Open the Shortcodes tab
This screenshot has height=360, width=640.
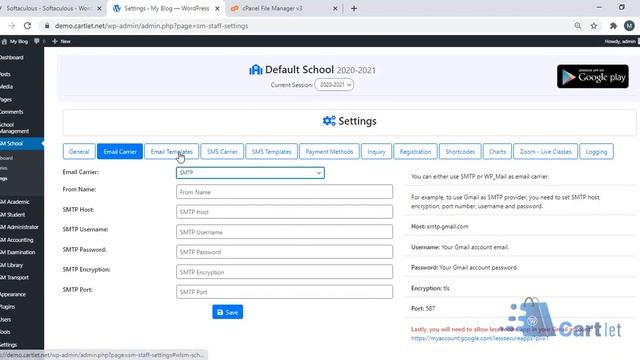pyautogui.click(x=460, y=151)
